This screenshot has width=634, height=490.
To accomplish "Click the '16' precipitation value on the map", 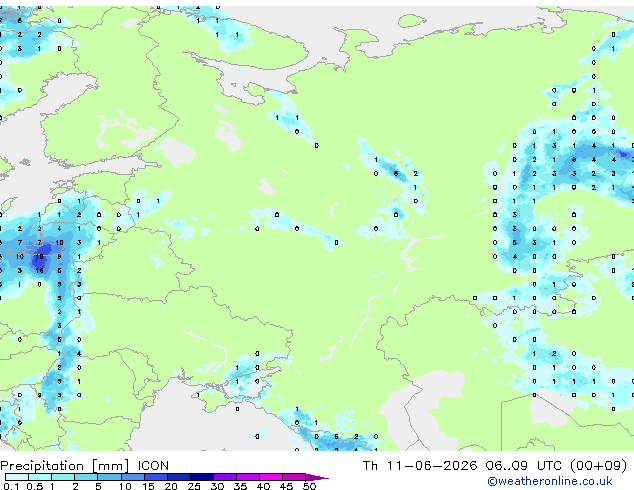I will (39, 270).
